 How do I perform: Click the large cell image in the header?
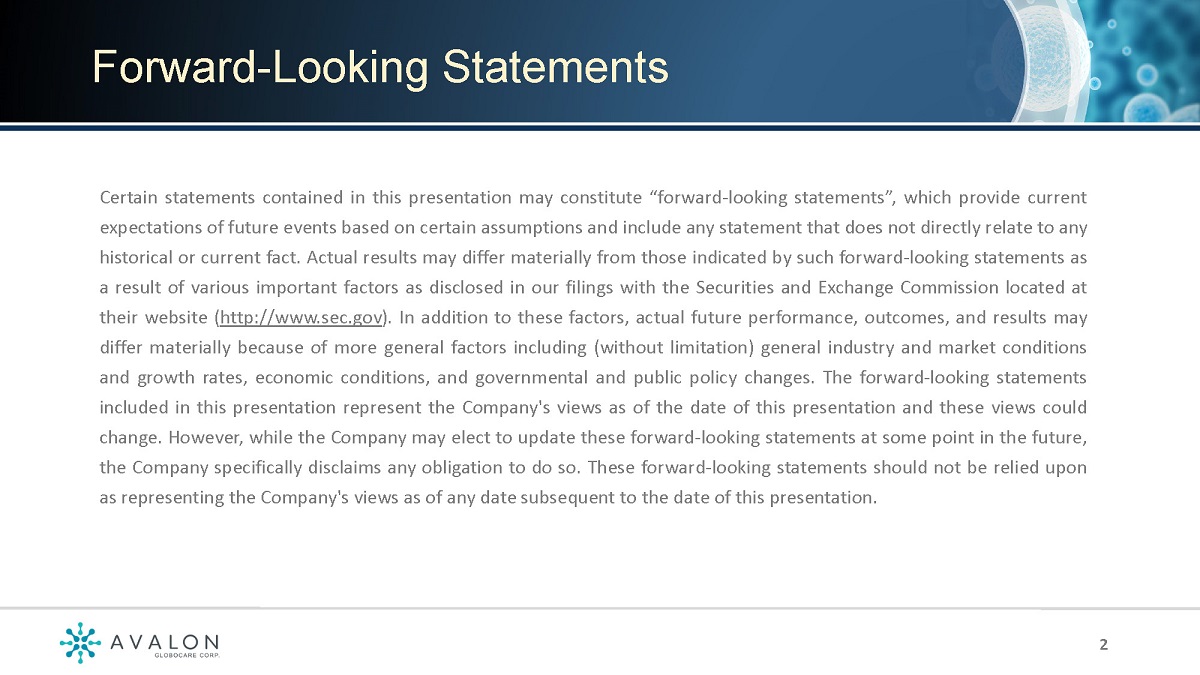pos(1040,55)
